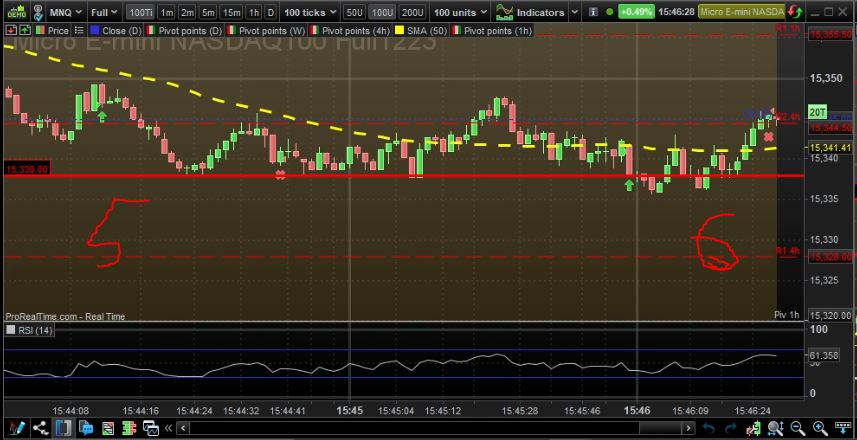Image resolution: width=857 pixels, height=440 pixels.
Task: Click the scrollbar left arrow
Action: (x=184, y=428)
